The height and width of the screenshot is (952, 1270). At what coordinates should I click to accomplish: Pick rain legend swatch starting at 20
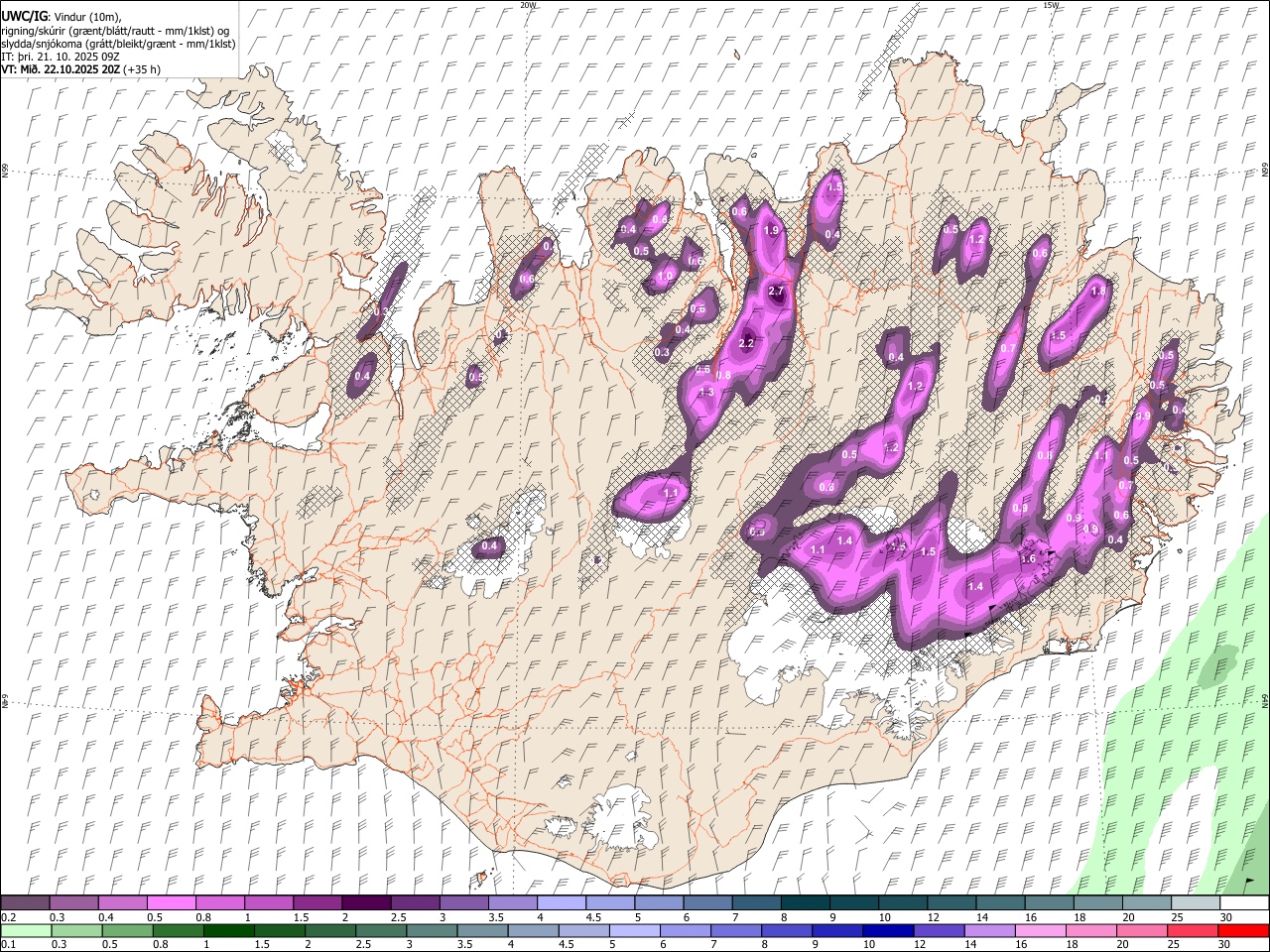pos(1140,930)
